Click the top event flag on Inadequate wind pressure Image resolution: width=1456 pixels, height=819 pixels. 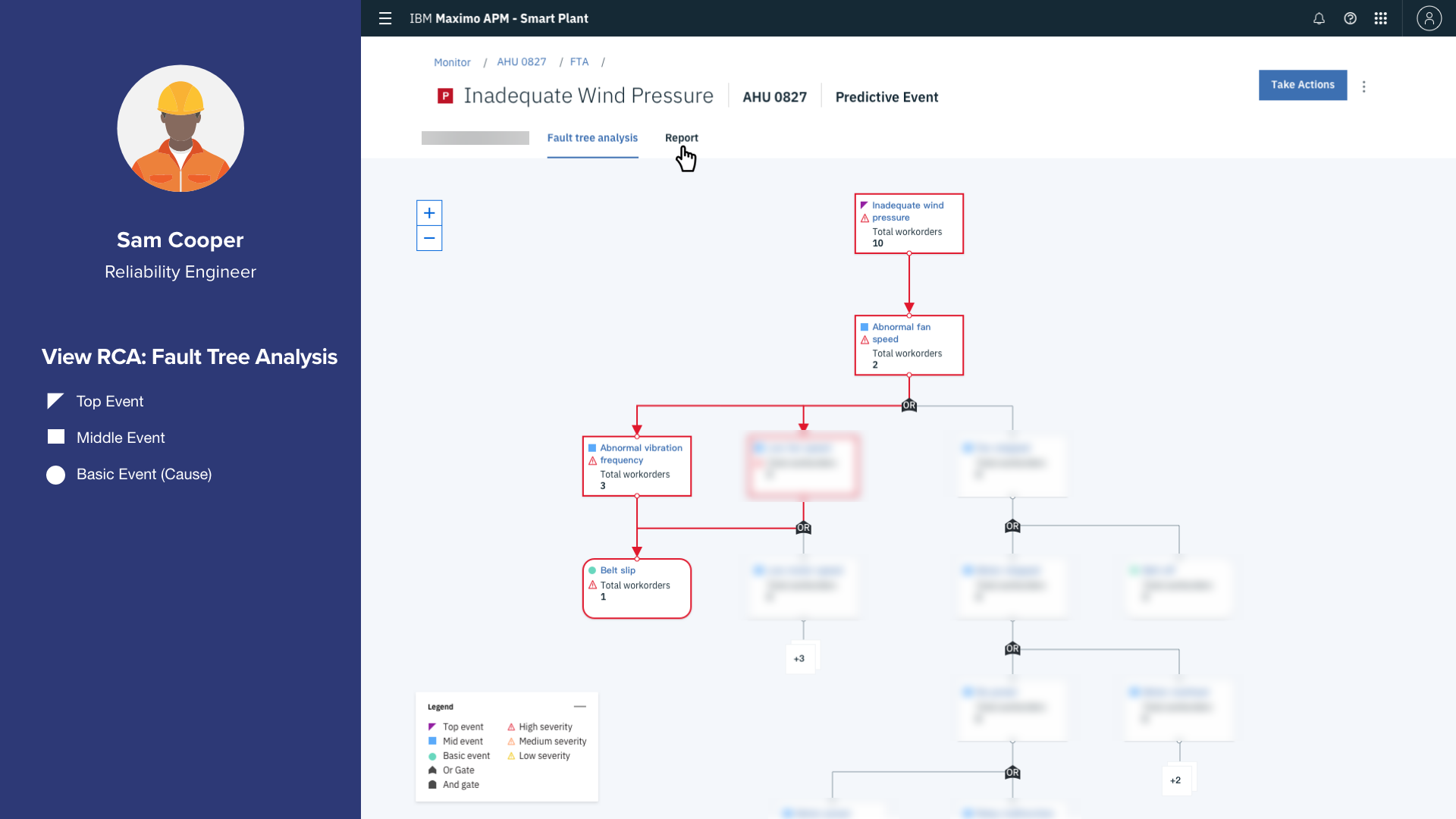(x=864, y=206)
